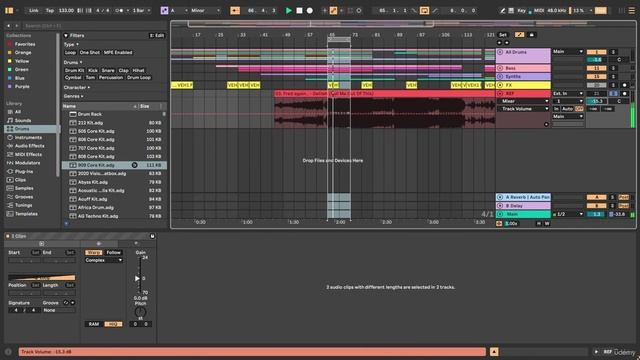640x360 pixels.
Task: Toggle the RAM mode button
Action: 94,324
